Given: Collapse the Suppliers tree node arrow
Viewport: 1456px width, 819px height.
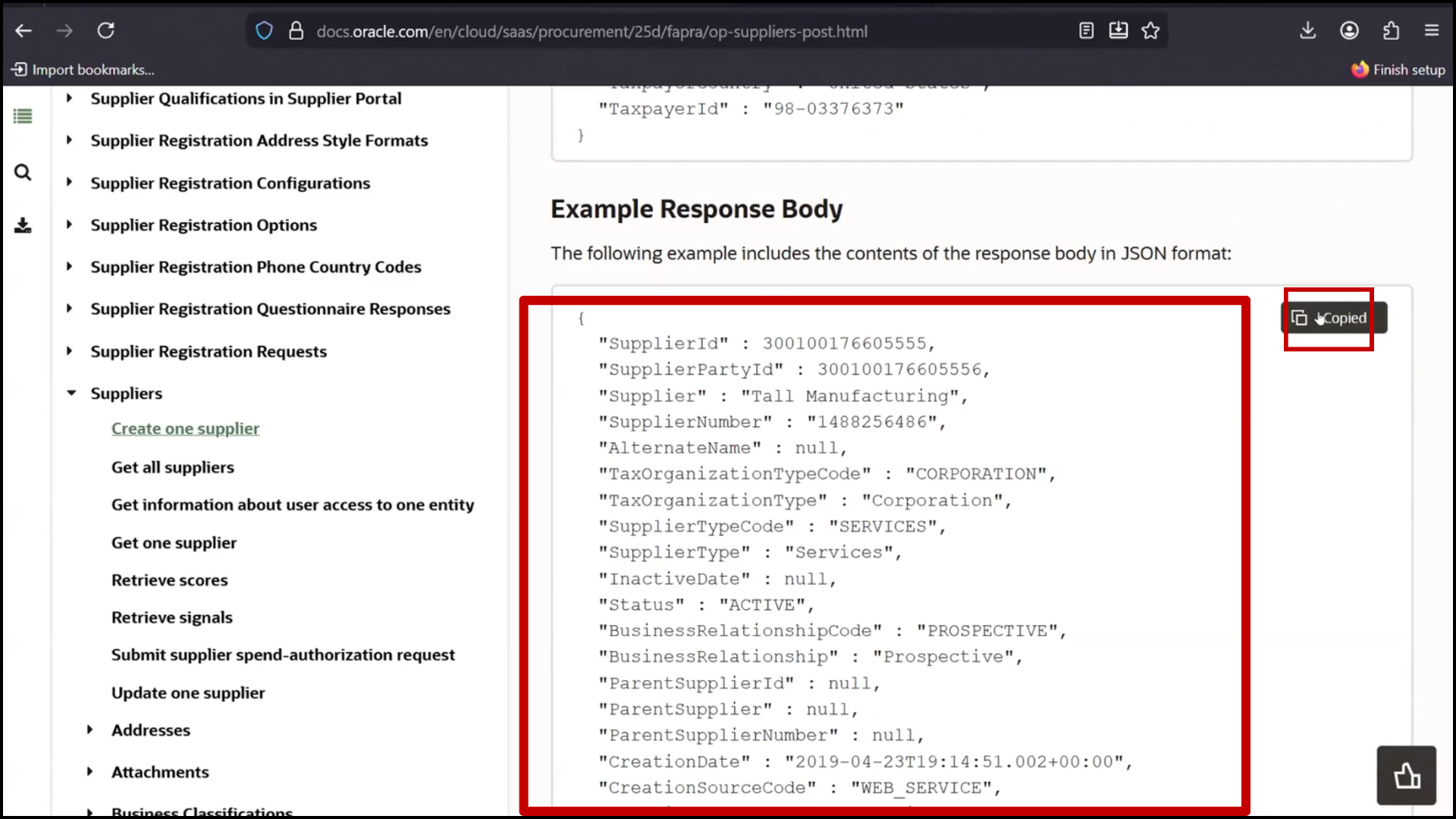Looking at the screenshot, I should pos(71,393).
